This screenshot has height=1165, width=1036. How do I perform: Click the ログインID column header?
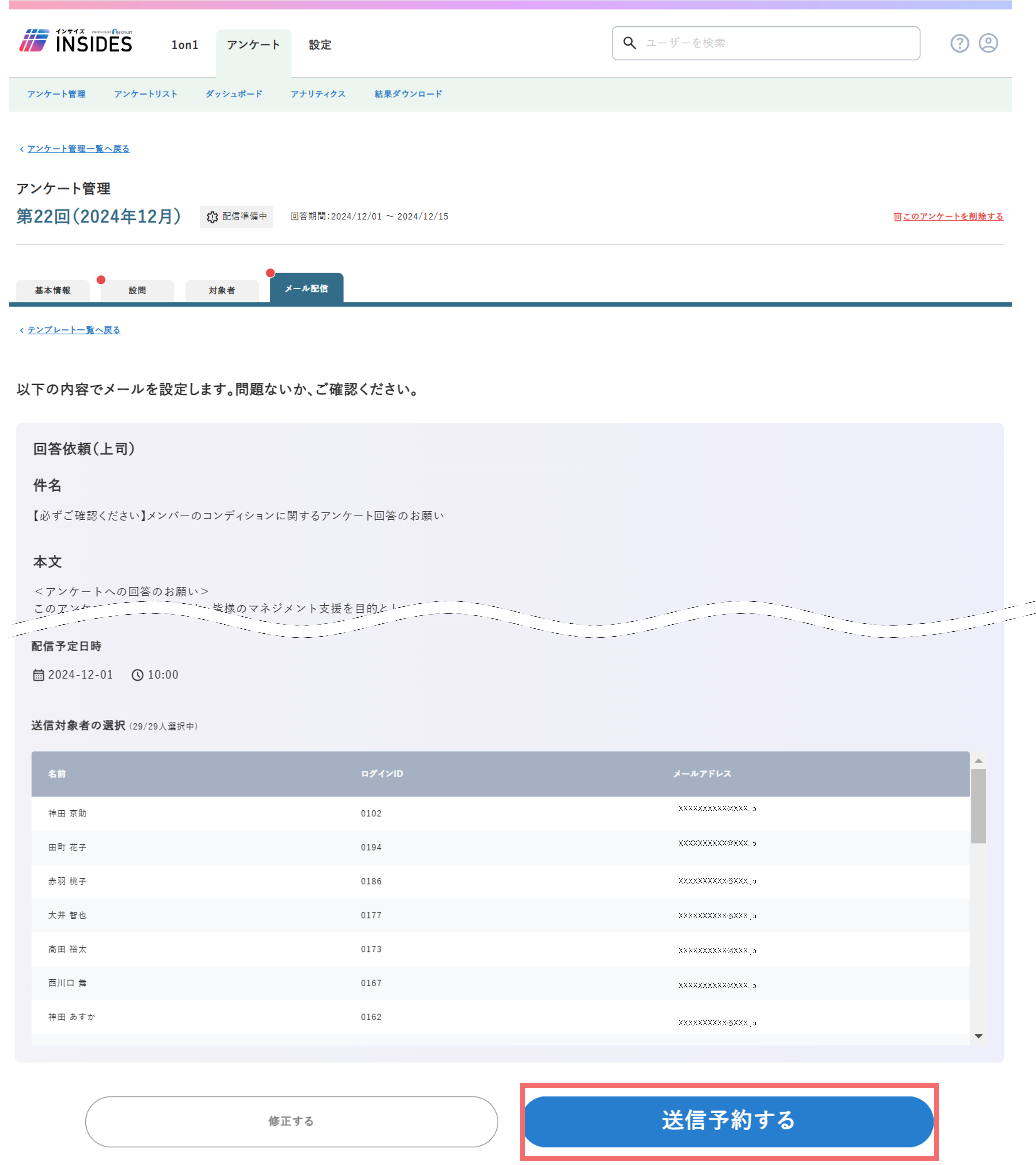[x=382, y=774]
